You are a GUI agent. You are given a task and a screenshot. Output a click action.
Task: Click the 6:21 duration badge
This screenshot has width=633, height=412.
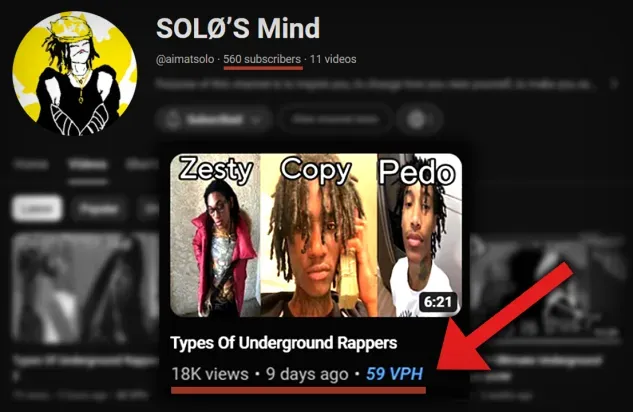[438, 301]
